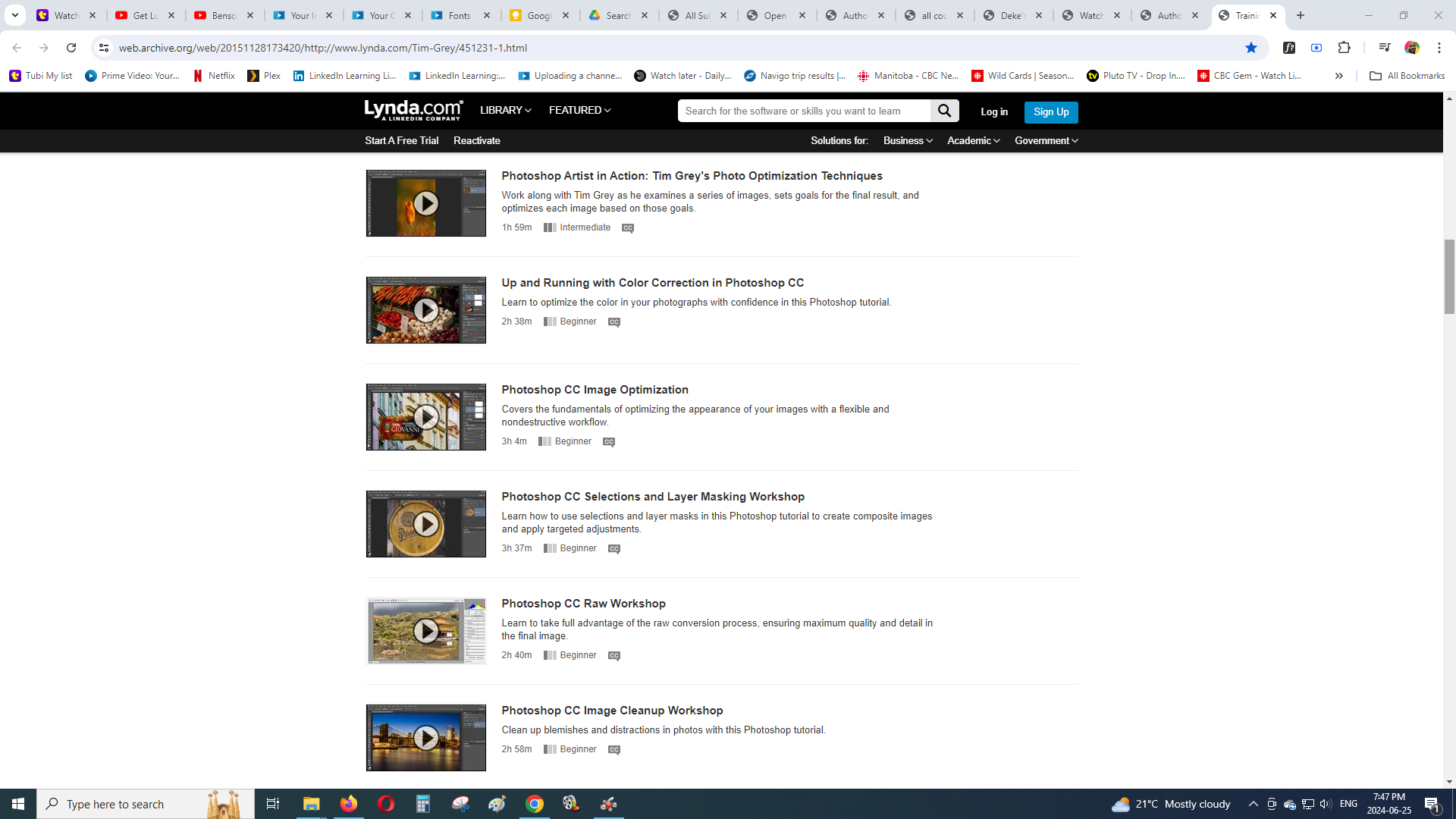Click the Lynda.com logo

click(413, 110)
